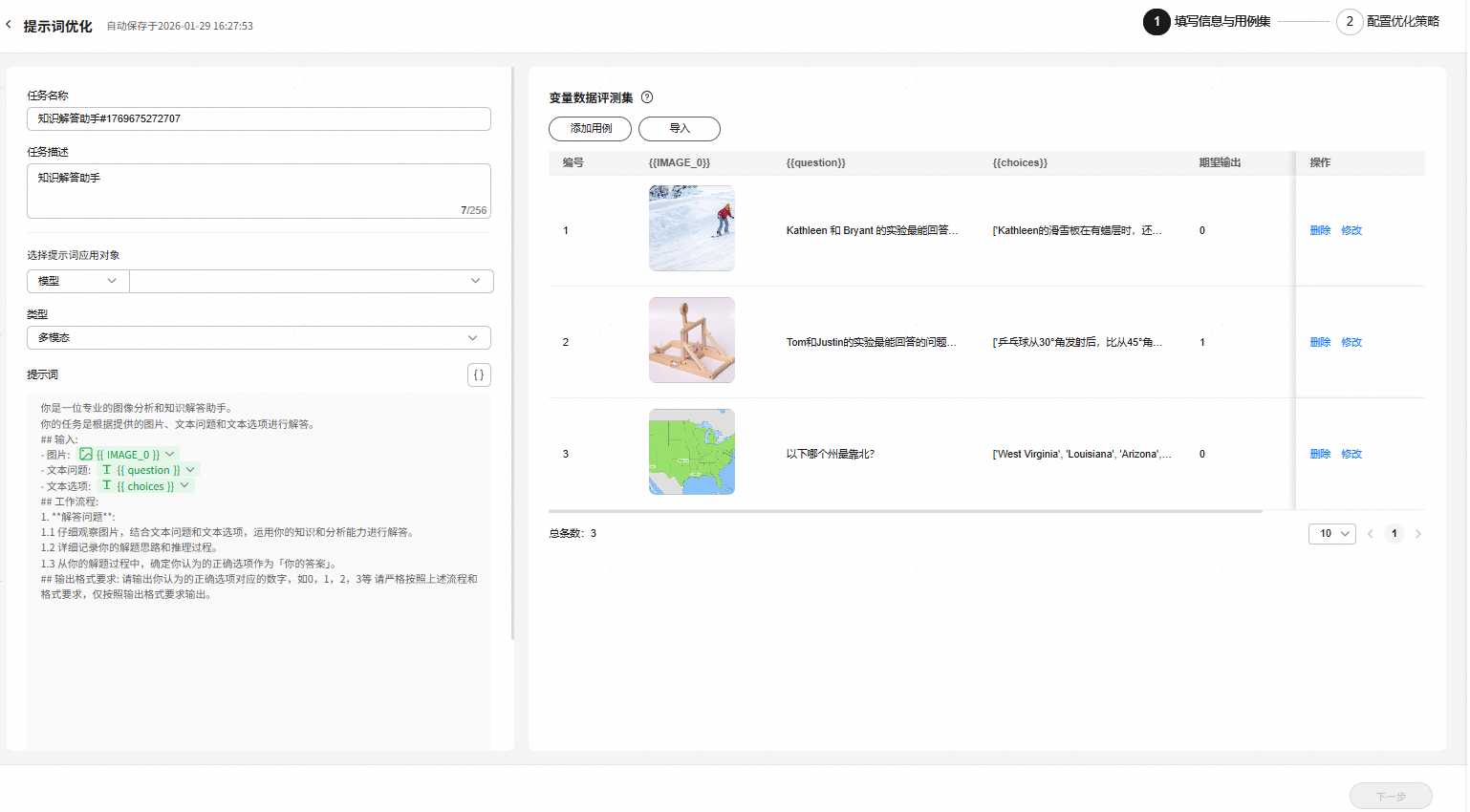
Task: Expand the 多模态 type dropdown
Action: coord(258,338)
